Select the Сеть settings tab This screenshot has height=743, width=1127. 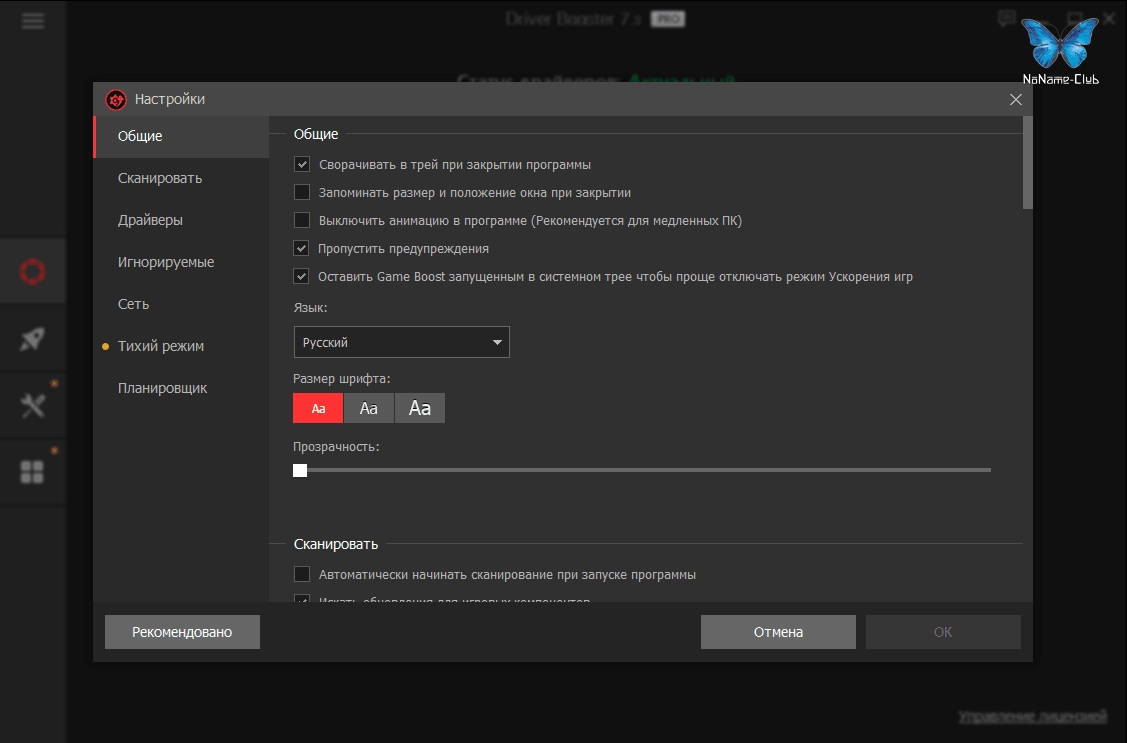(181, 304)
